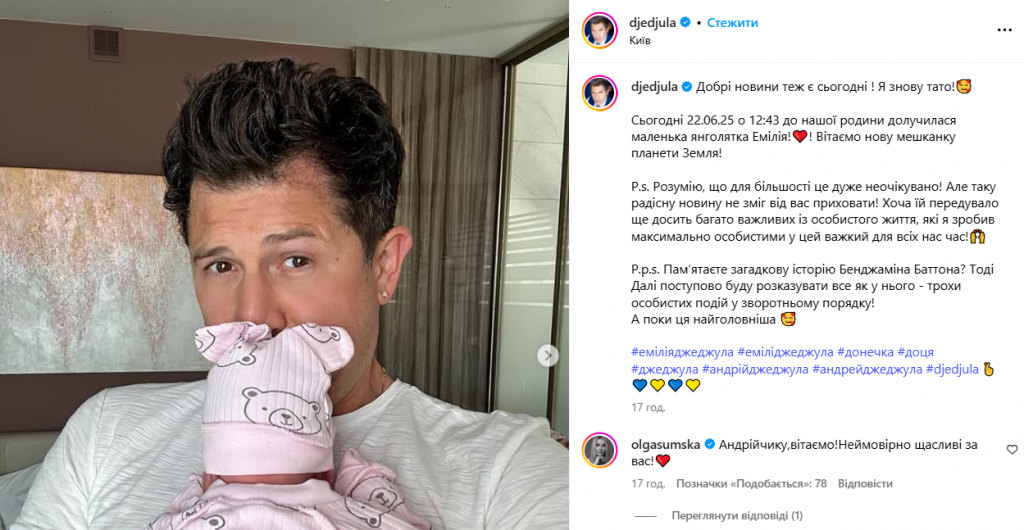
Task: Like olgasumska's comment with heart icon
Action: coord(1012,450)
